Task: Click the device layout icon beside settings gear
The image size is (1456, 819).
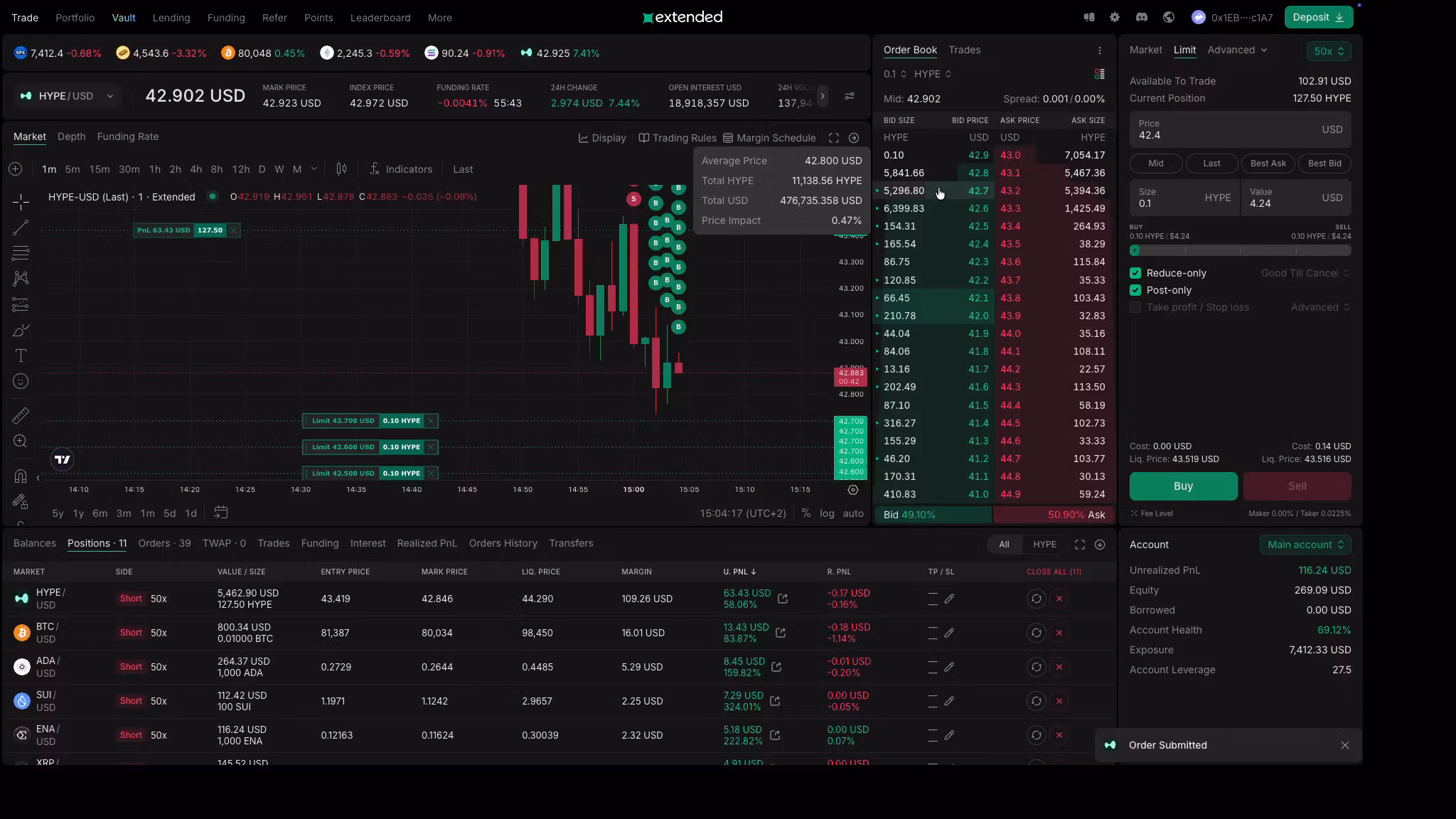Action: click(x=1088, y=18)
